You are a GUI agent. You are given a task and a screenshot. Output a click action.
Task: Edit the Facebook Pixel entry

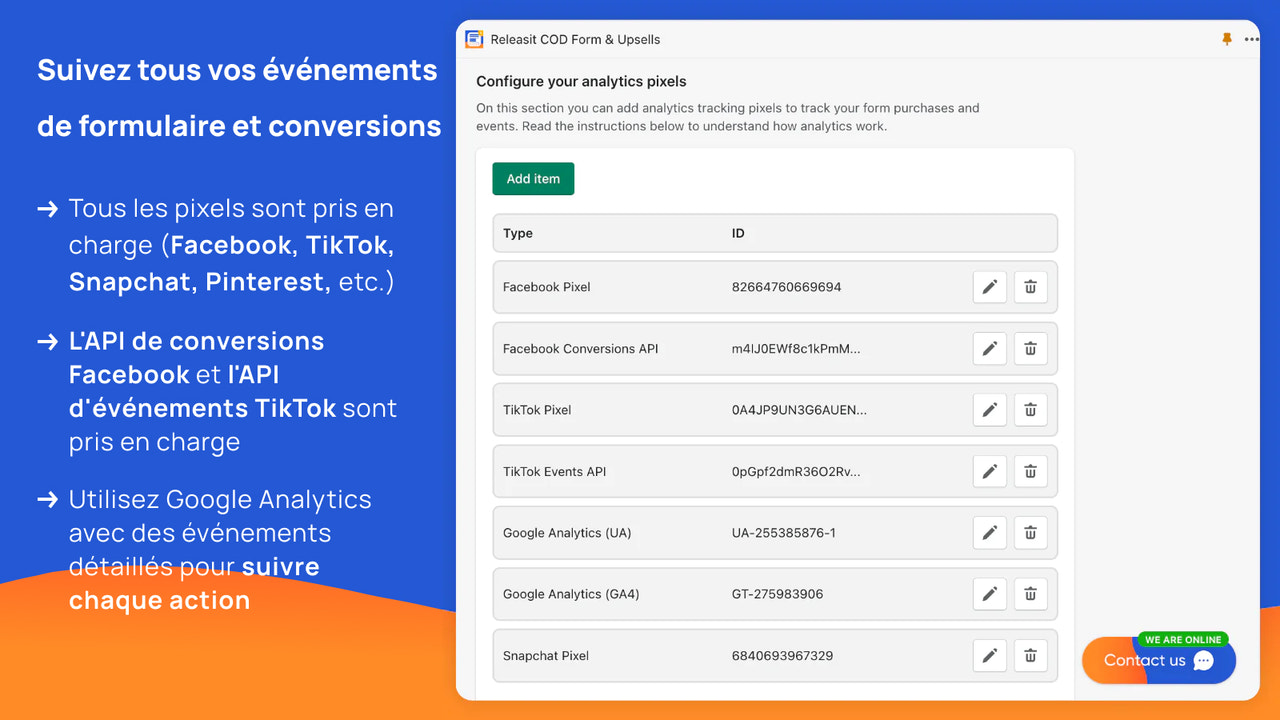(x=989, y=287)
